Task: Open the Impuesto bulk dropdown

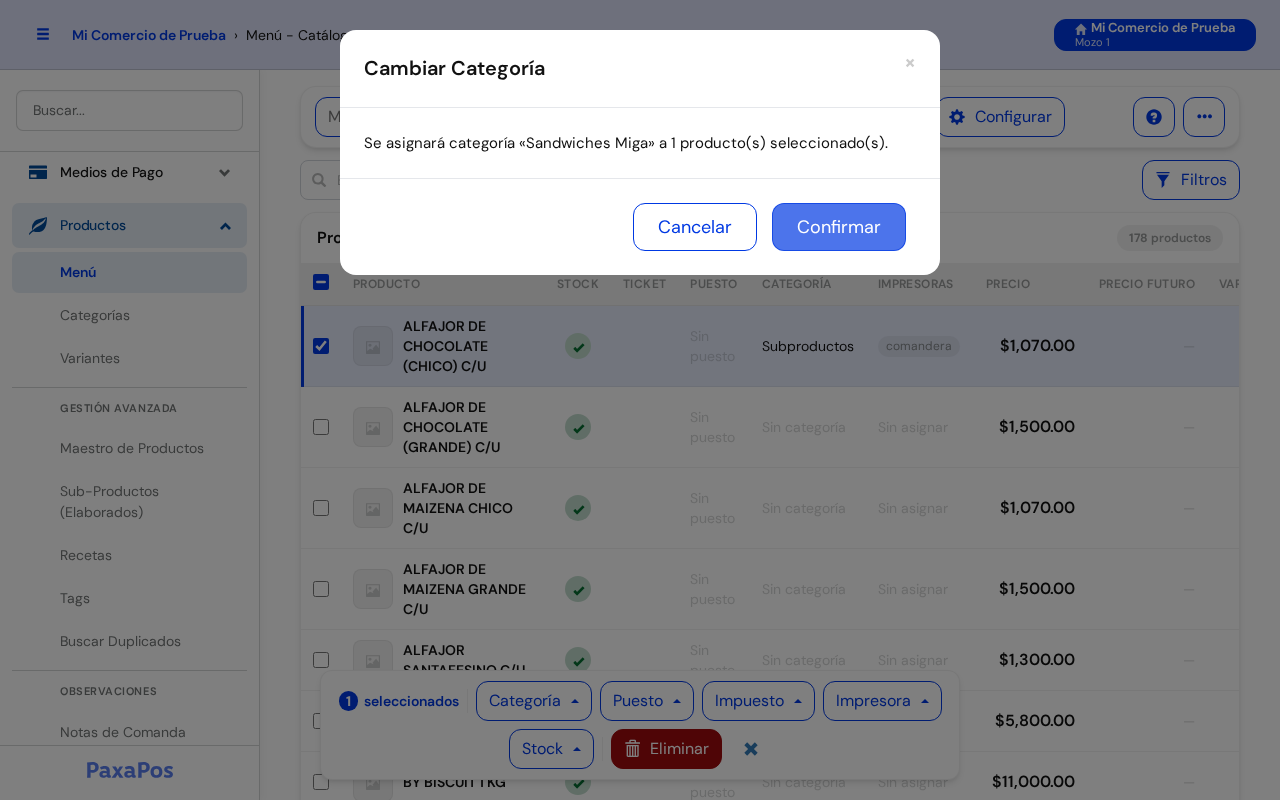Action: (758, 701)
